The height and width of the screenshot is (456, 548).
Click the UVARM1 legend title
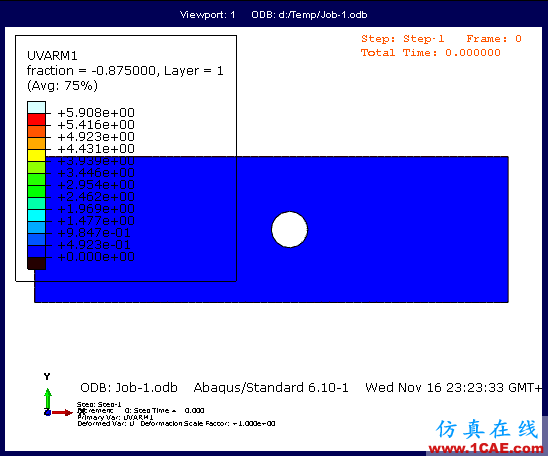point(52,56)
